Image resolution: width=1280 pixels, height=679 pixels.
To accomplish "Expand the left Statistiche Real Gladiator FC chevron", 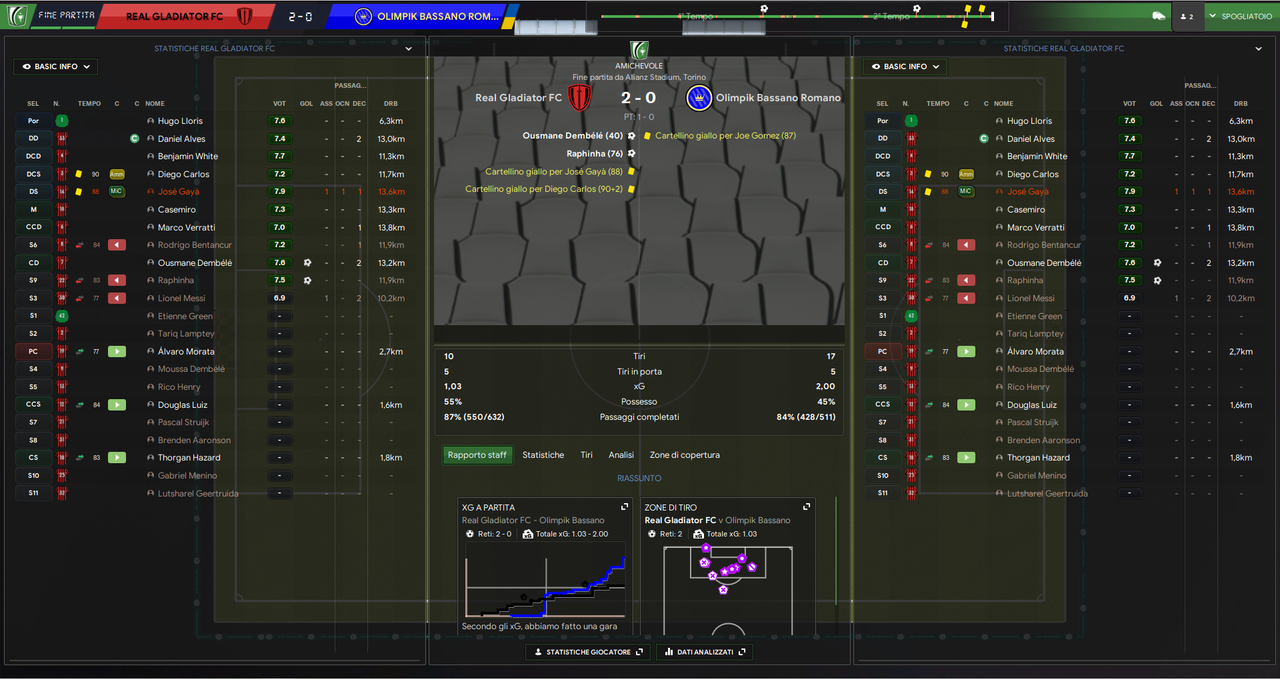I will point(408,48).
